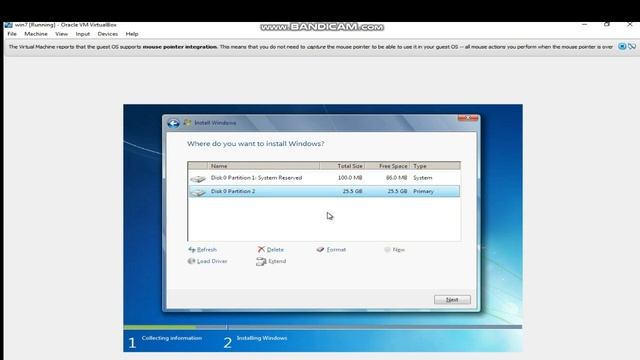This screenshot has height=360, width=640.
Task: Dismiss the mouse integration notification icon
Action: [x=632, y=47]
